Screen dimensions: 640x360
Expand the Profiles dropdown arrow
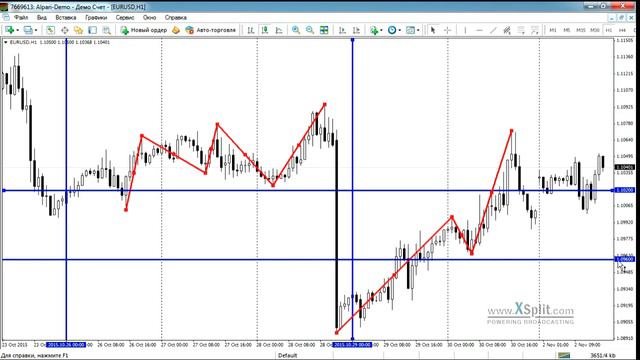coord(36,30)
